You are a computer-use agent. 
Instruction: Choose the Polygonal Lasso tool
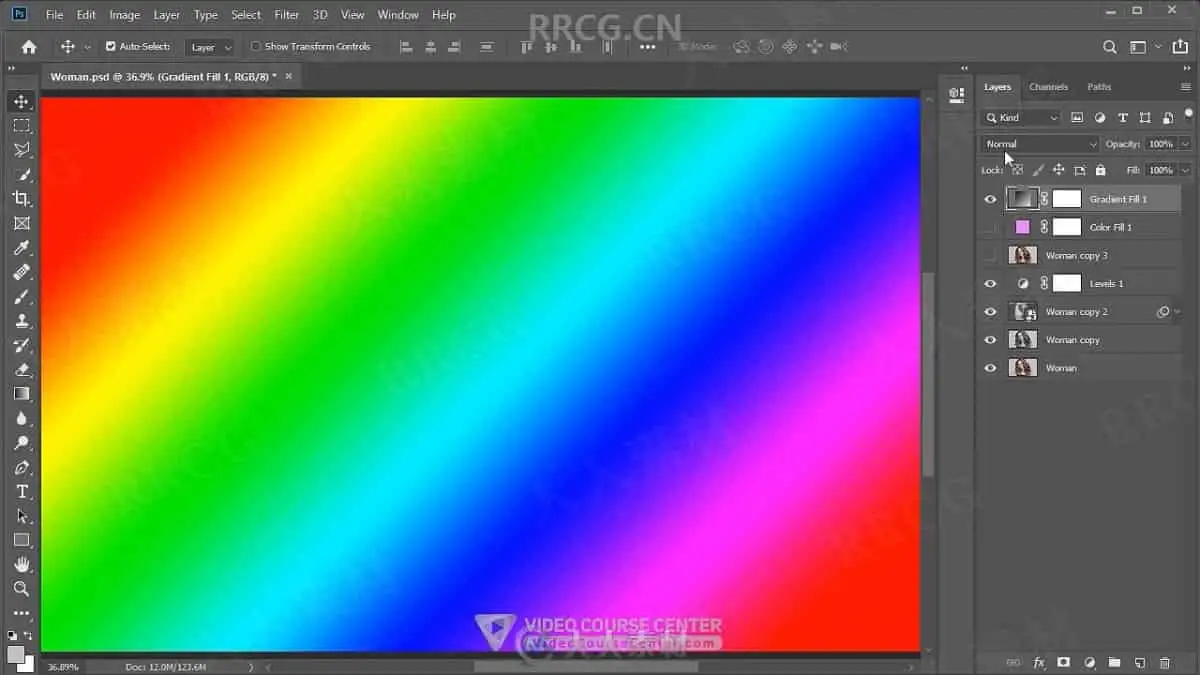tap(22, 150)
